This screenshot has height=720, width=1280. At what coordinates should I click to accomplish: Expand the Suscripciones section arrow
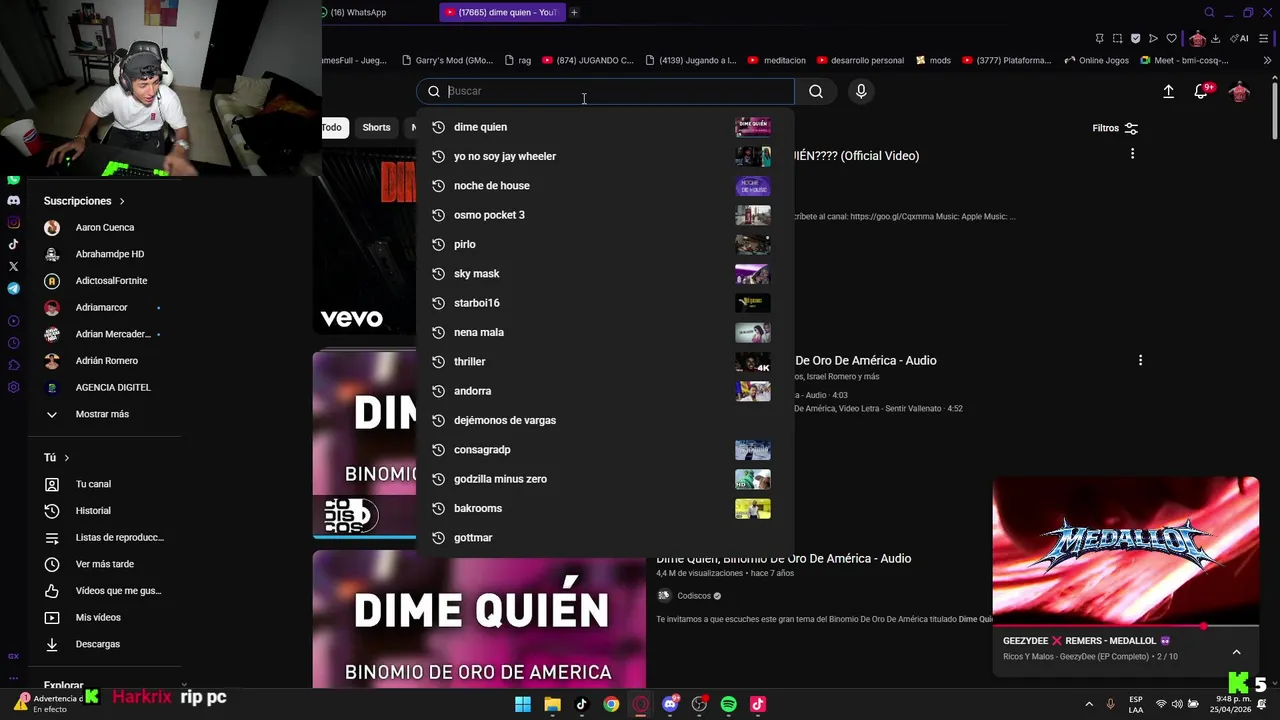coord(122,201)
